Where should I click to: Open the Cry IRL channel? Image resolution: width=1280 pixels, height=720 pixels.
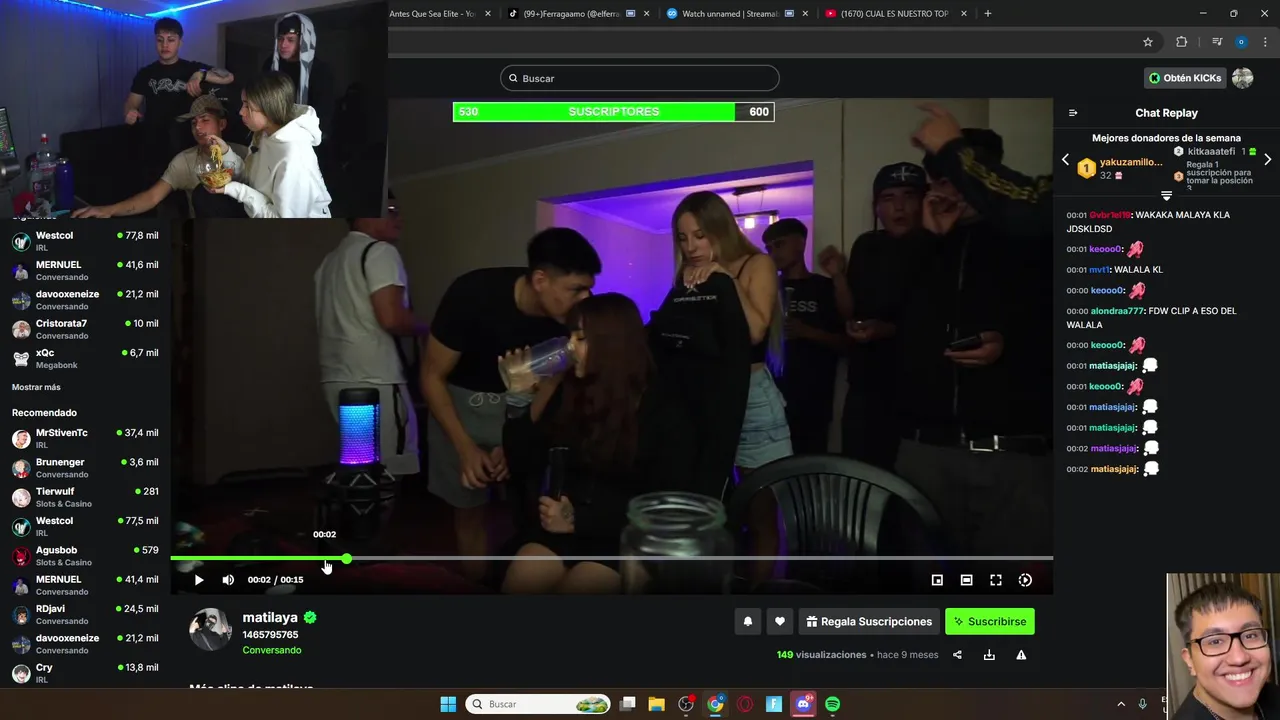pos(85,673)
